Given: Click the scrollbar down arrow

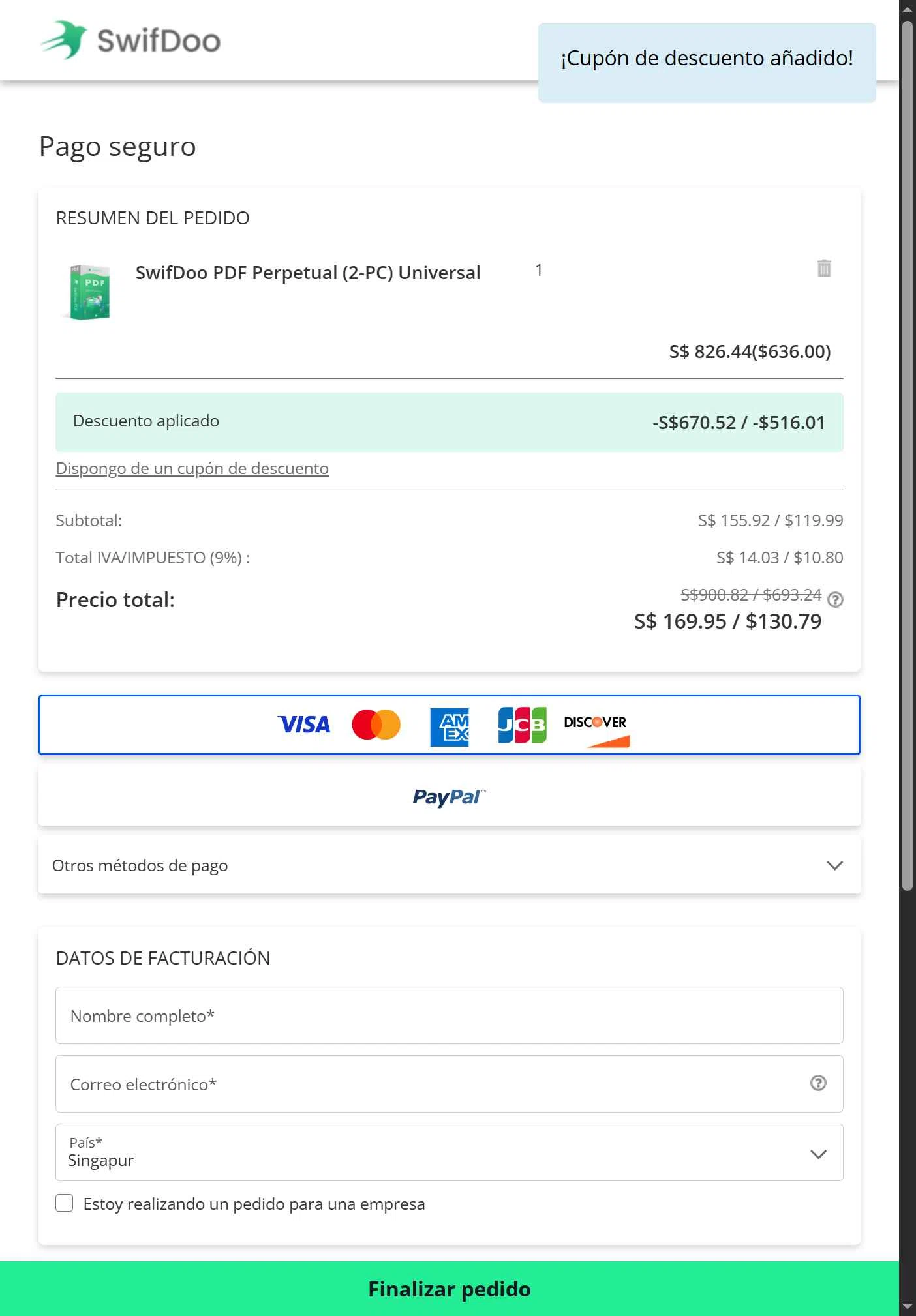Looking at the screenshot, I should [x=908, y=1307].
